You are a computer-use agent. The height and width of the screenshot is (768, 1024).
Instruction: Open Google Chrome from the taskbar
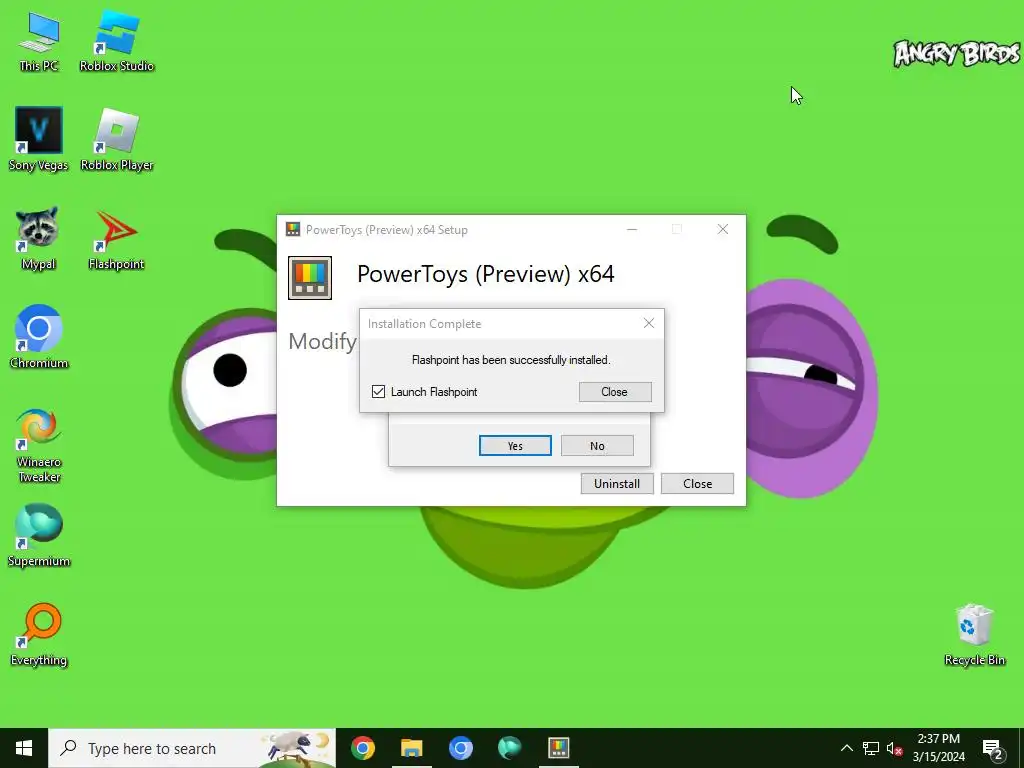(x=362, y=748)
